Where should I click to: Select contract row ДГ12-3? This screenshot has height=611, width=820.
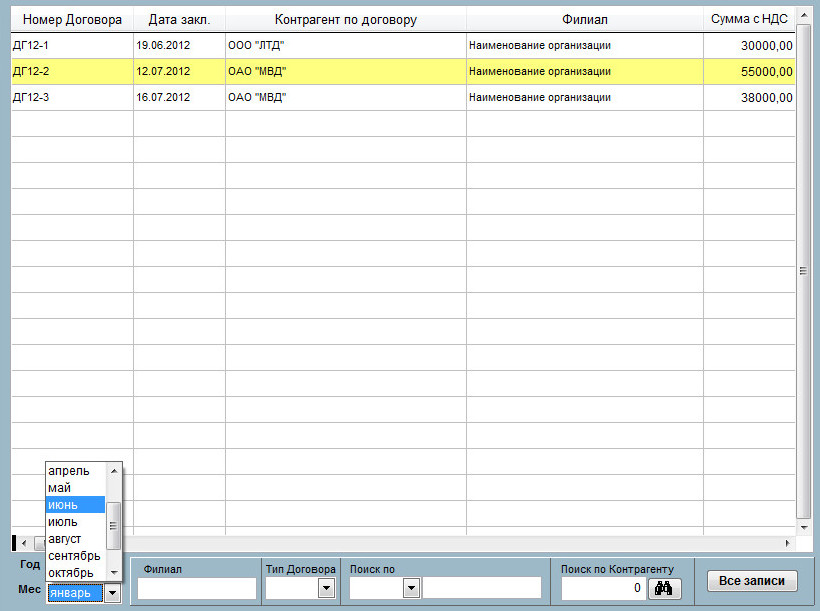pyautogui.click(x=403, y=97)
